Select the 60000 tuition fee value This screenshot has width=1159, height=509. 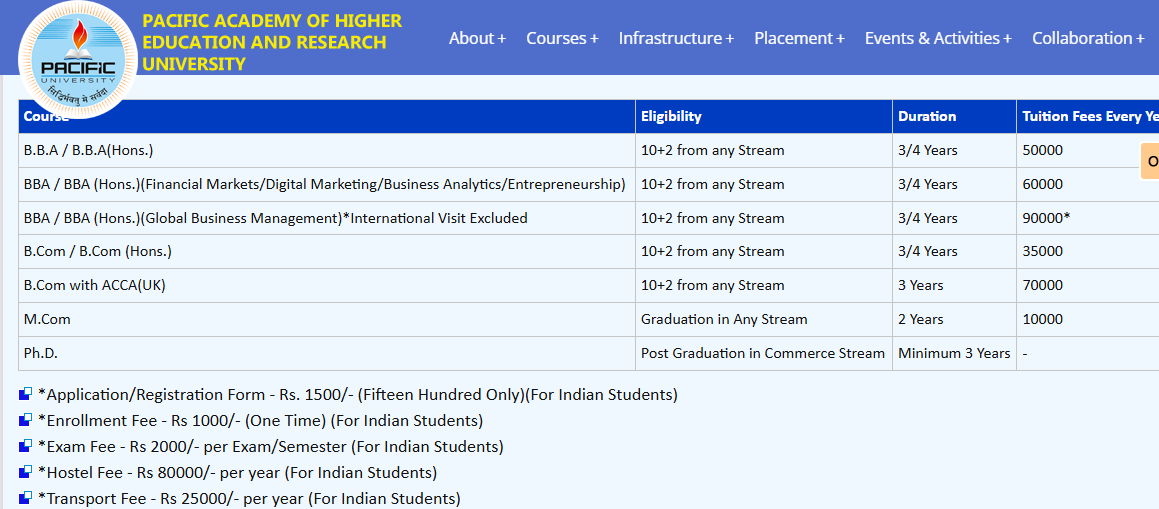tap(1042, 184)
